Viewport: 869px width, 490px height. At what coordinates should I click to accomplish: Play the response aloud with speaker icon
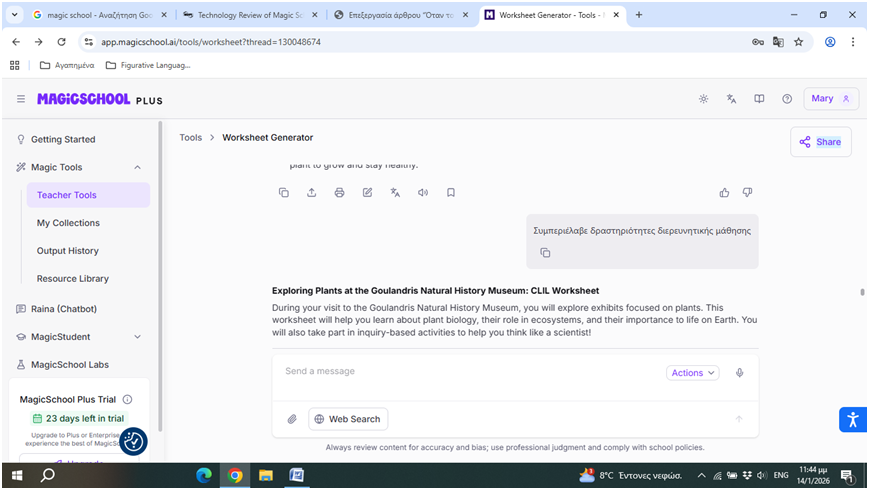click(423, 193)
